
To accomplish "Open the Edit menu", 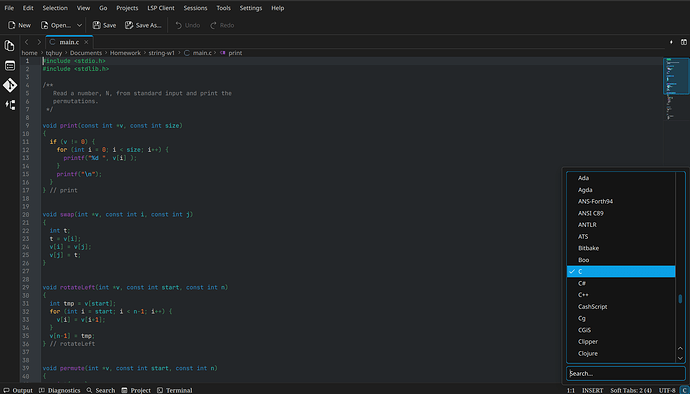I will click(28, 8).
